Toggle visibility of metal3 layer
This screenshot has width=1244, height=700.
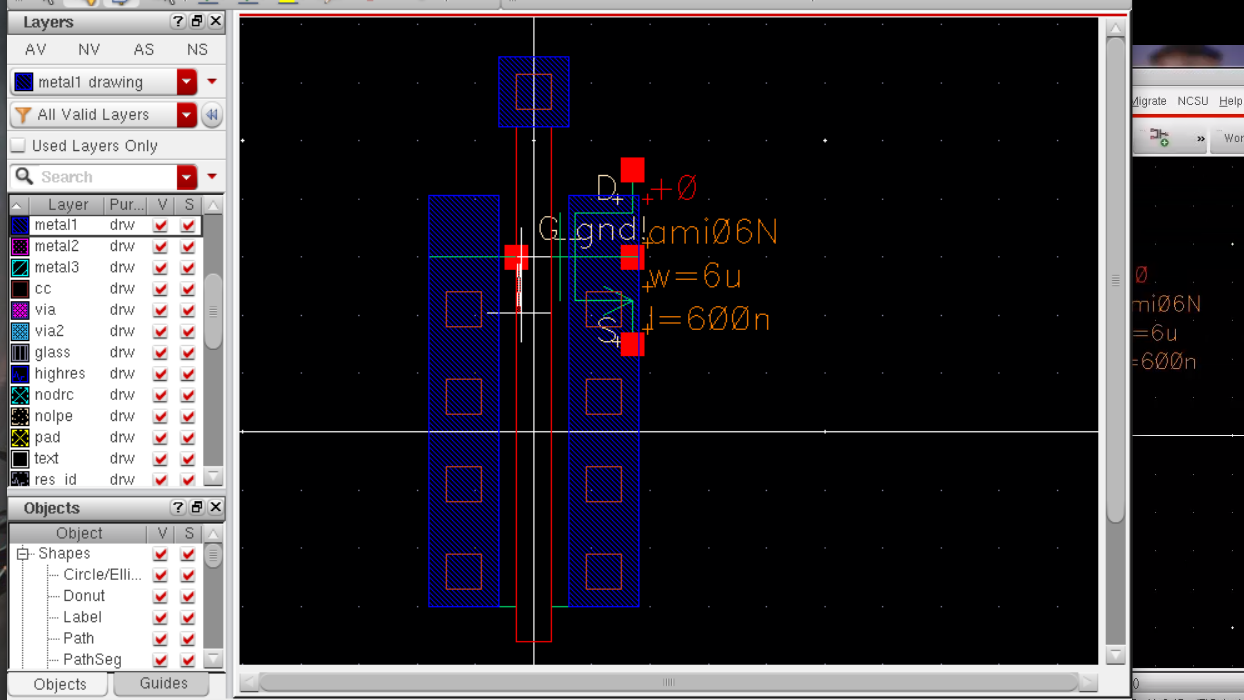click(x=161, y=268)
